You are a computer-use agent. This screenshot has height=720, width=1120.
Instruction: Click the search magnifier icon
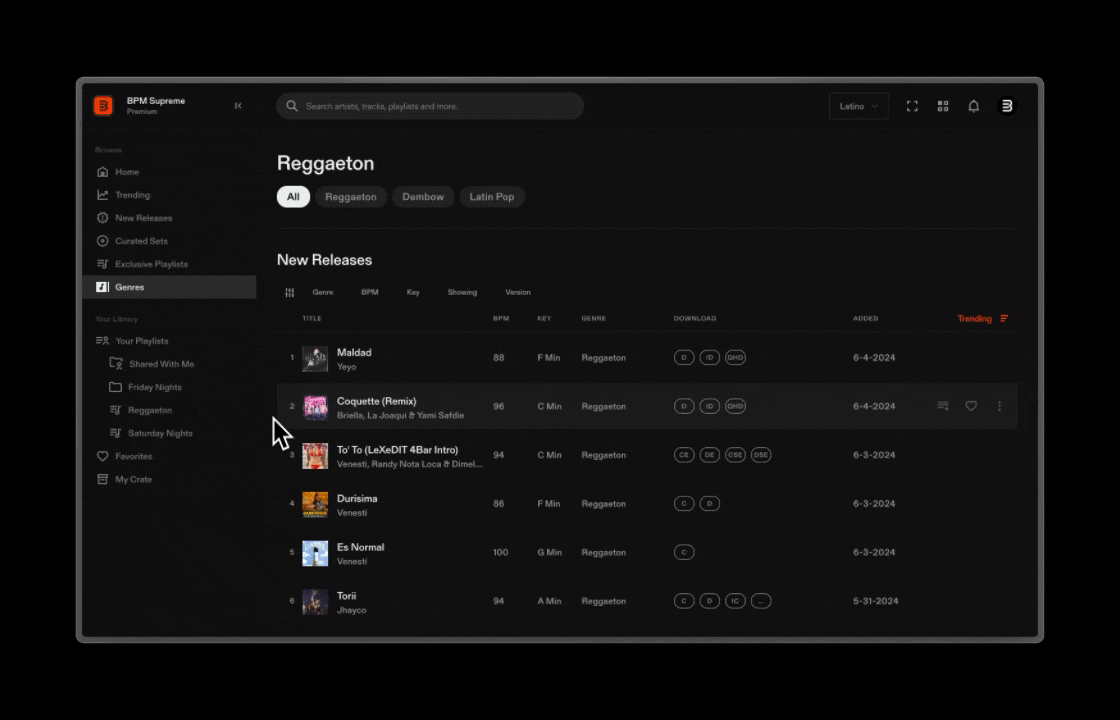291,106
